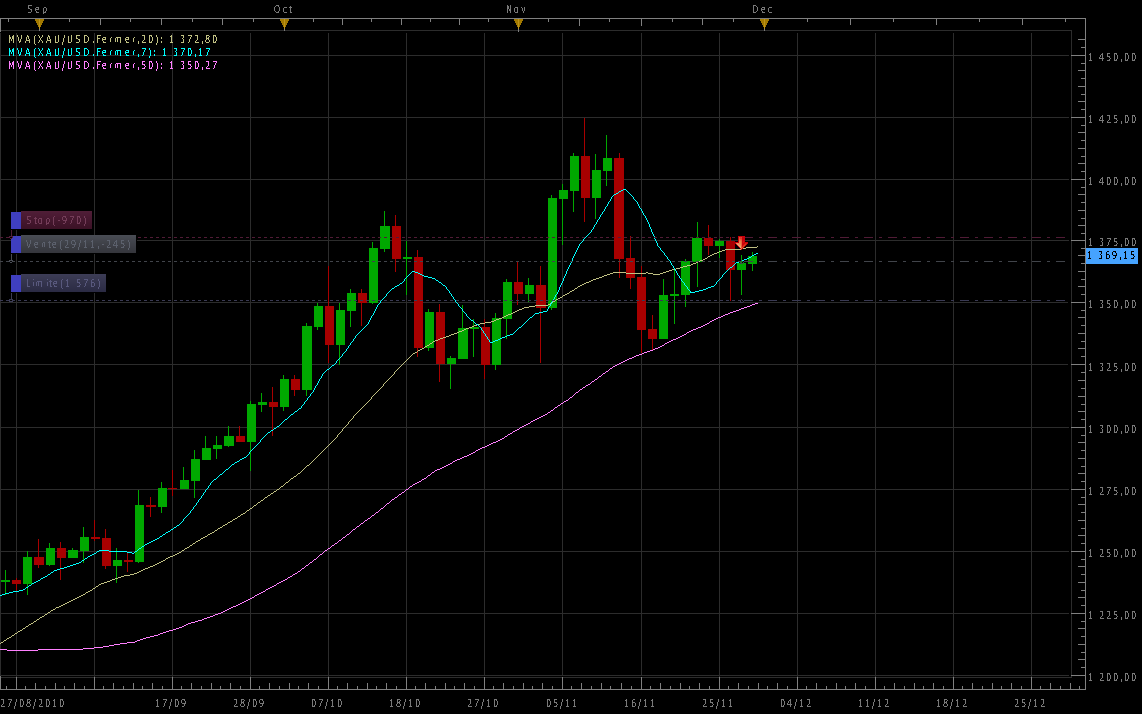
Task: Click the blue handle of Limite order
Action: 16,283
